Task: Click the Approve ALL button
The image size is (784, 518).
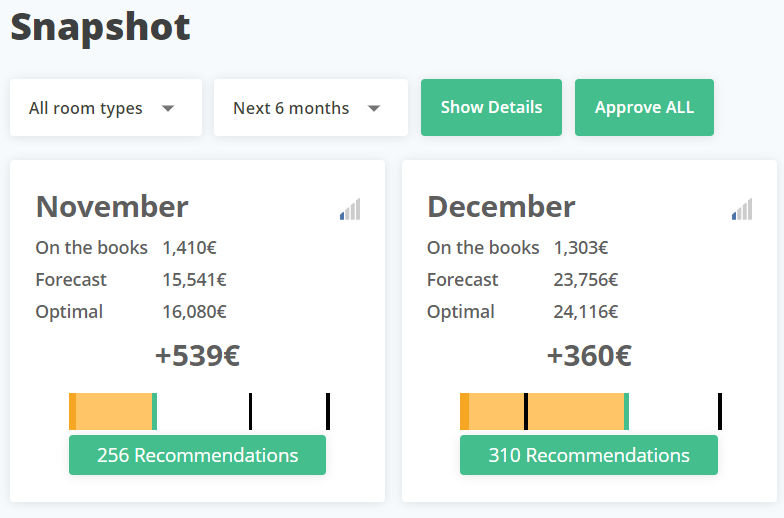Action: pyautogui.click(x=644, y=108)
